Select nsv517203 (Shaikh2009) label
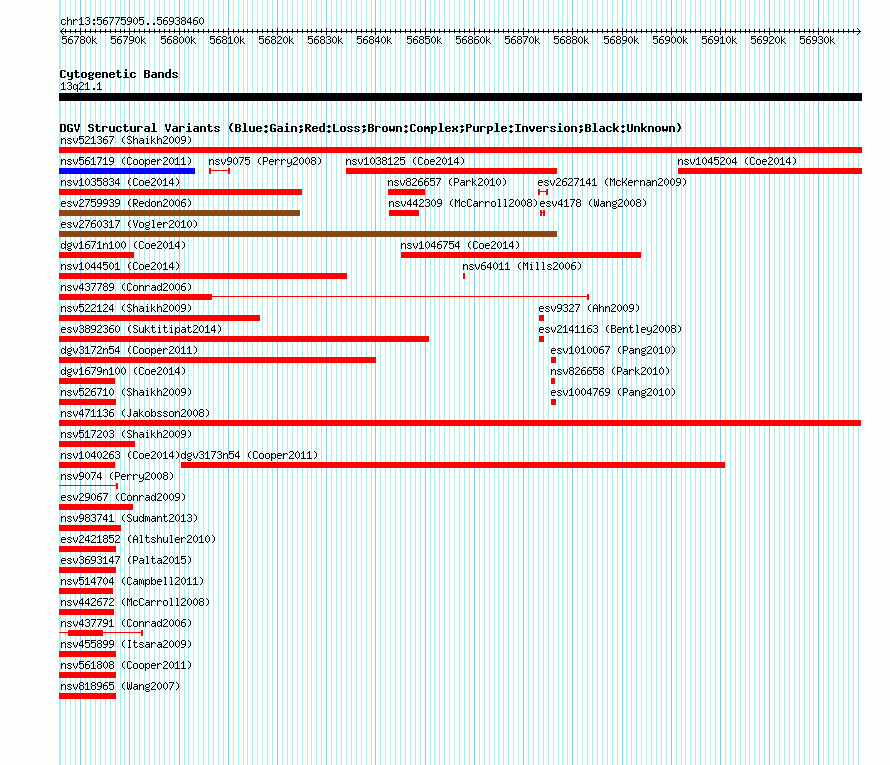The height and width of the screenshot is (765, 890). [x=126, y=434]
